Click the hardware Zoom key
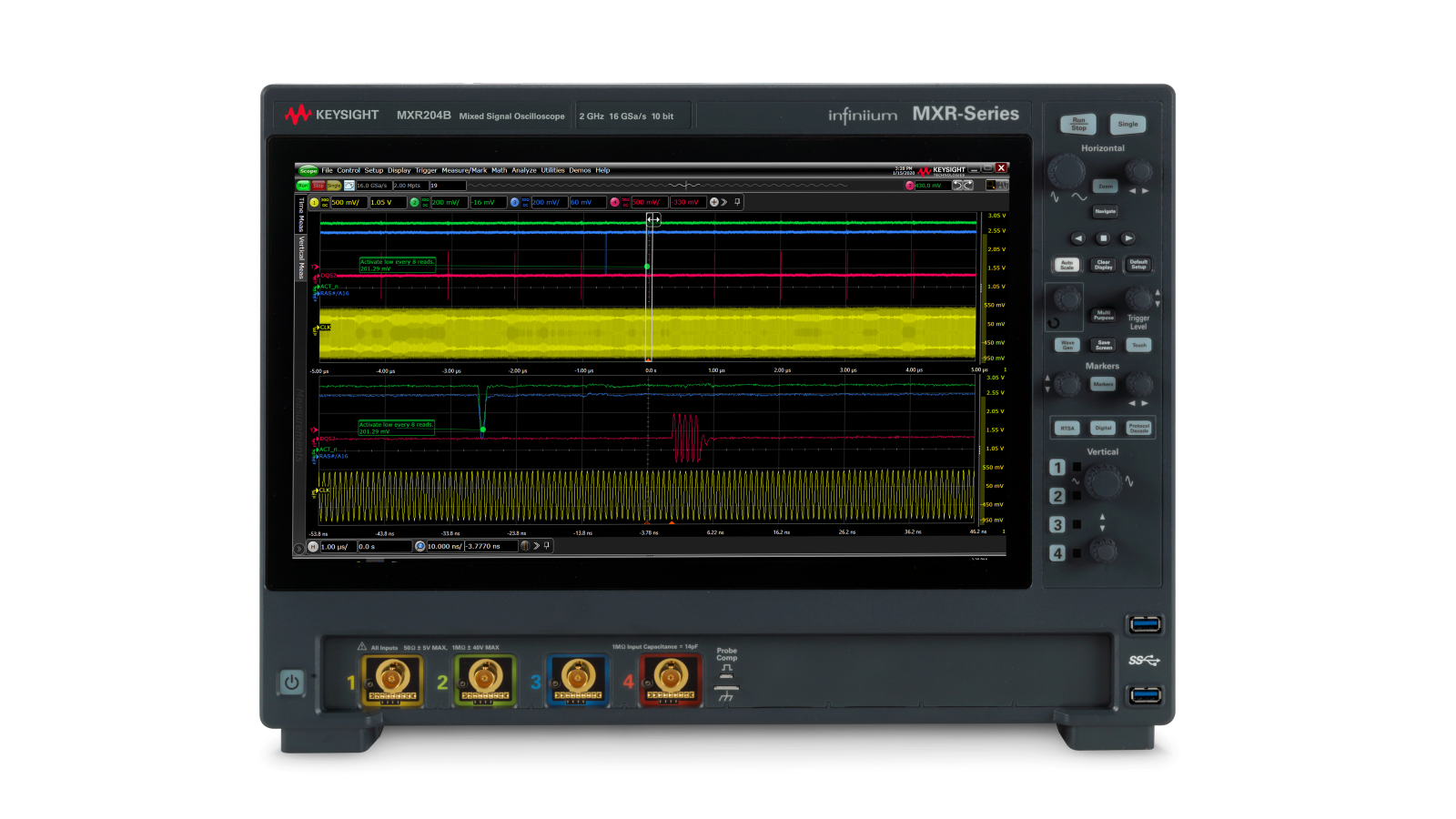The image size is (1456, 819). pos(1105,186)
